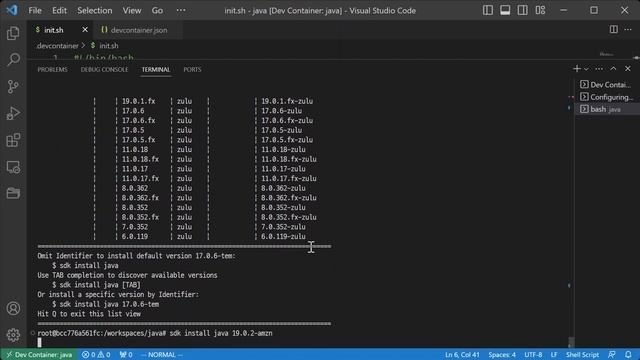Click command text 'sdk install java 19.0.2-amzn'
This screenshot has width=640, height=360.
221,333
